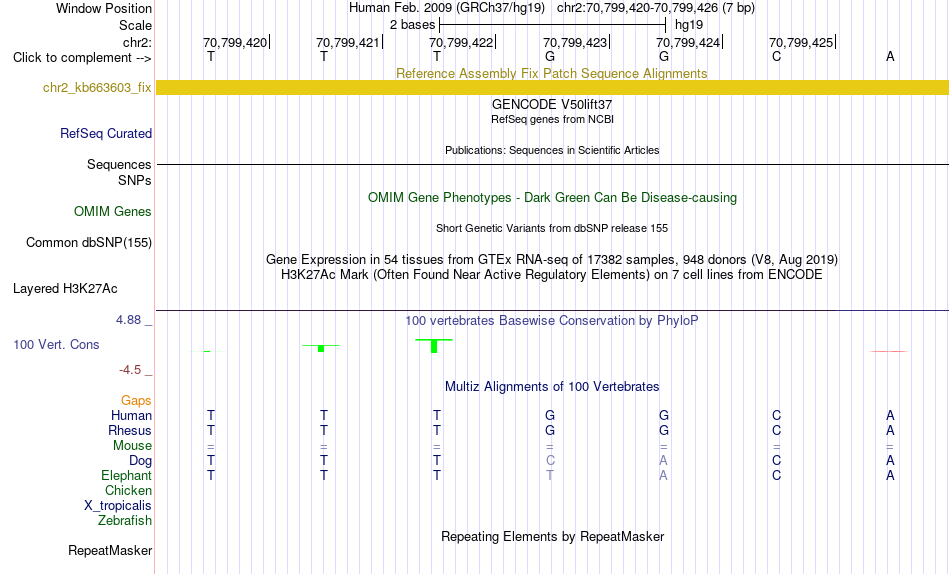Screen dimensions: 950x574
Task: Click the RepeatMasker track label
Action: pyautogui.click(x=110, y=550)
